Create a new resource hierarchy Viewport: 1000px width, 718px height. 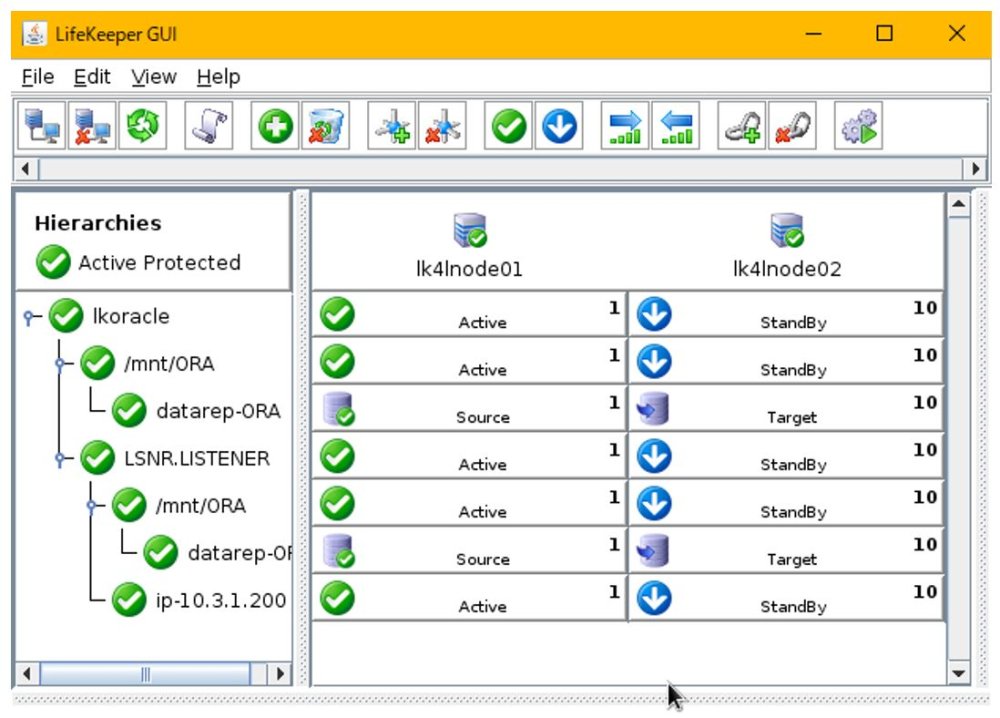click(274, 125)
